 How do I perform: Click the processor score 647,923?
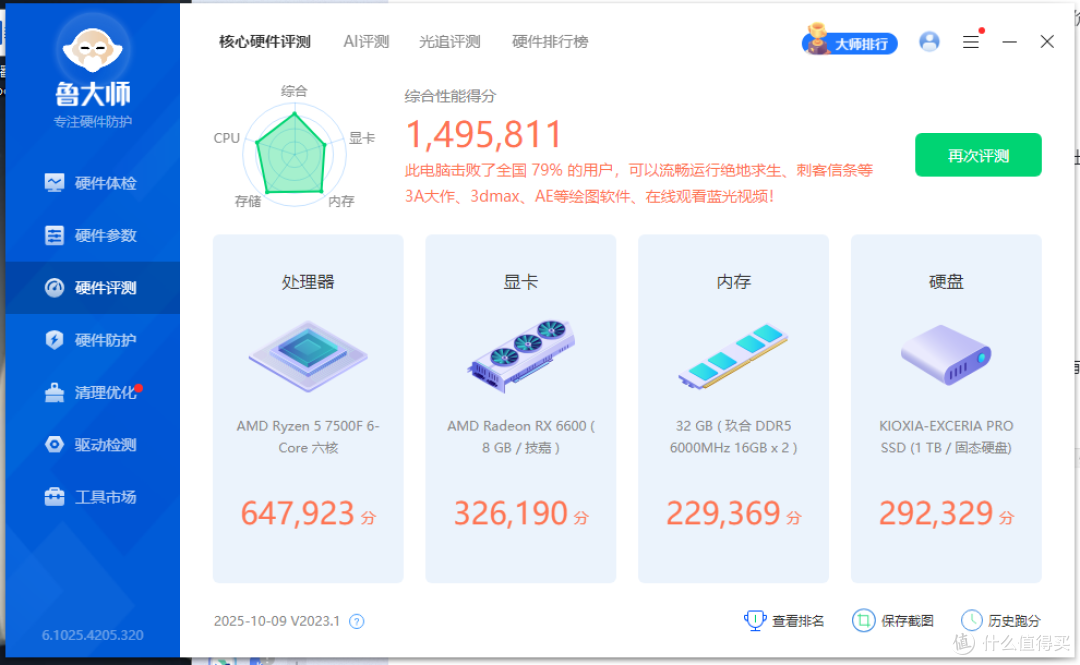[298, 513]
